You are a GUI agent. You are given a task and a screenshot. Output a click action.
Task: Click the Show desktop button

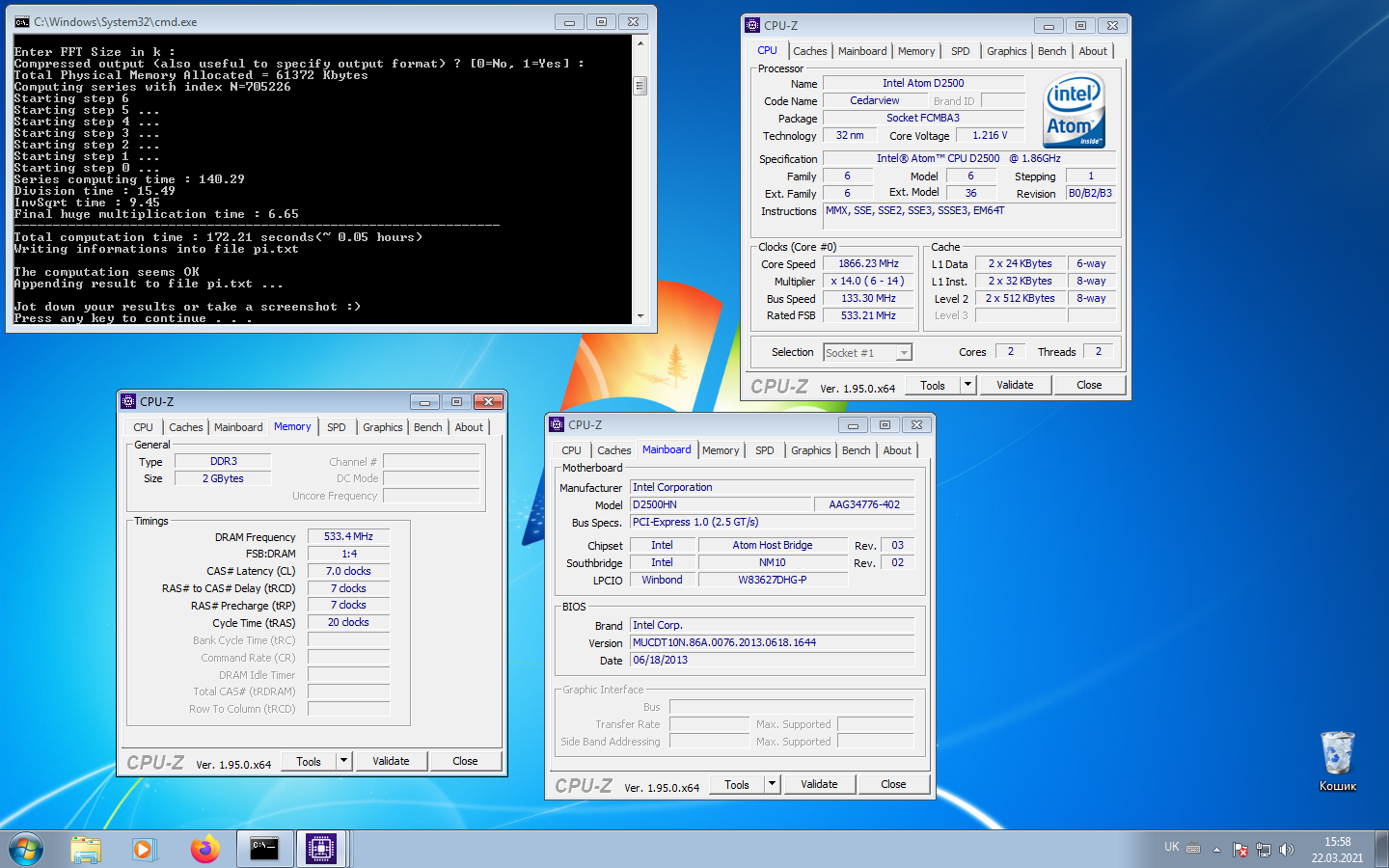pos(1382,850)
